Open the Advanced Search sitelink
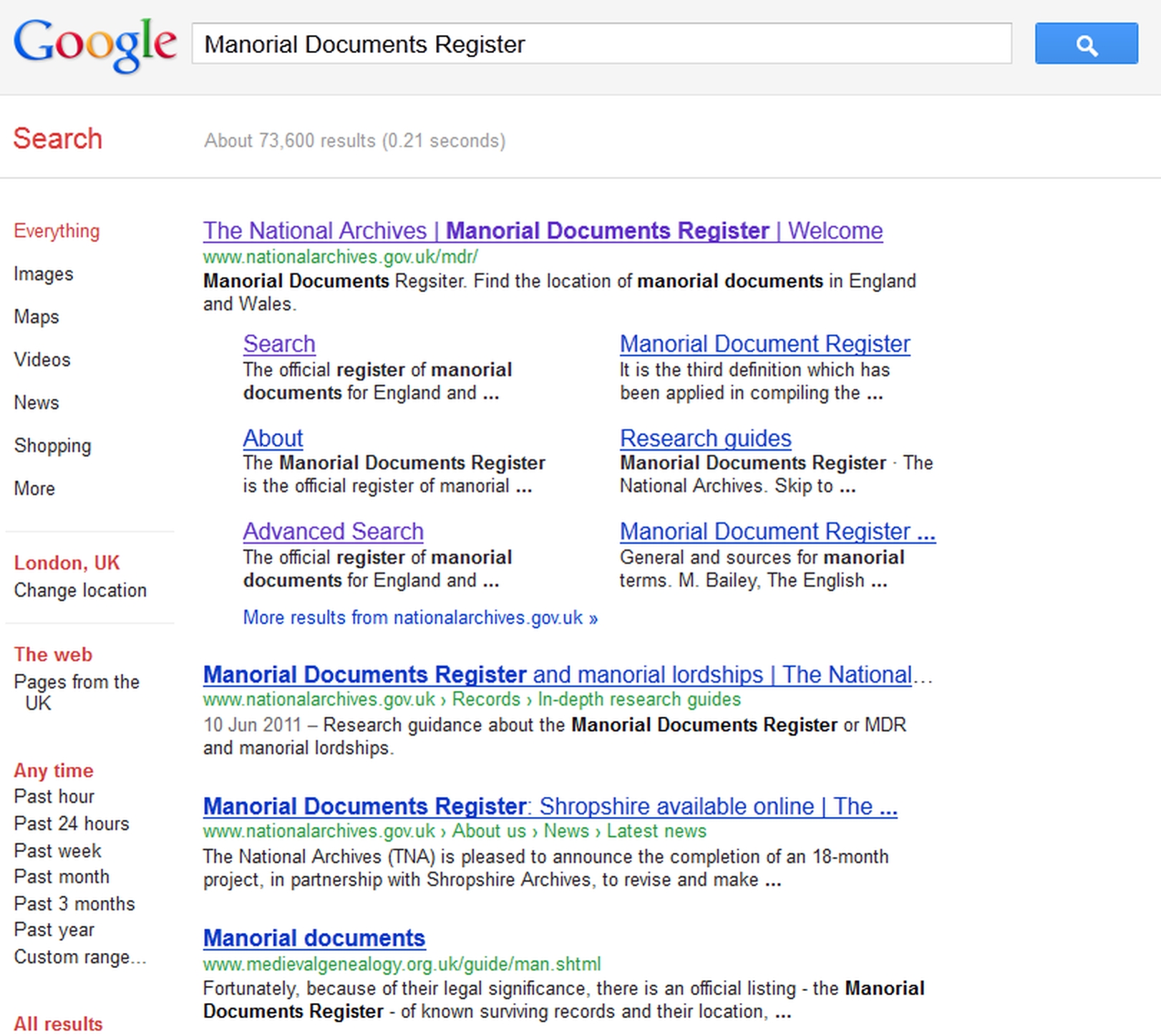Screen dimensions: 1161x1036 pos(334,532)
